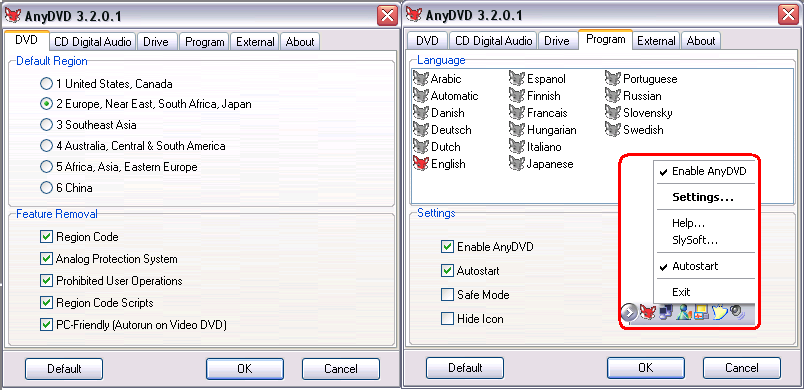
Task: Choose the Danish language icon
Action: tap(420, 112)
